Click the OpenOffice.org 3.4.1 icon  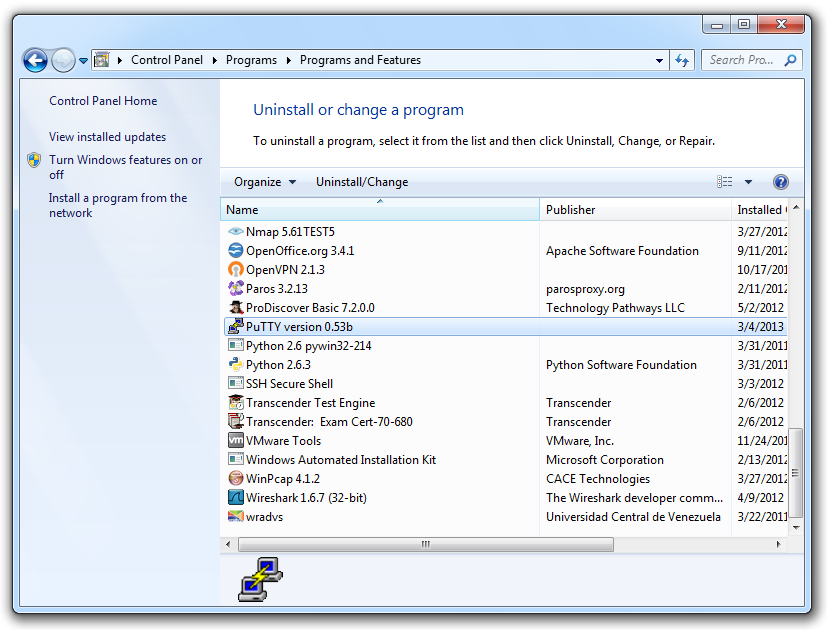235,250
